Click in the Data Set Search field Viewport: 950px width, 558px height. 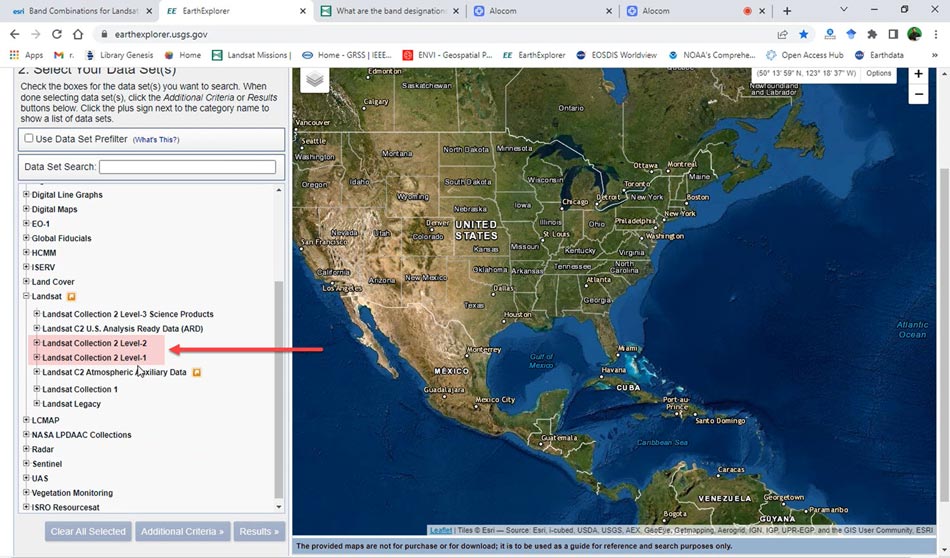pyautogui.click(x=187, y=167)
